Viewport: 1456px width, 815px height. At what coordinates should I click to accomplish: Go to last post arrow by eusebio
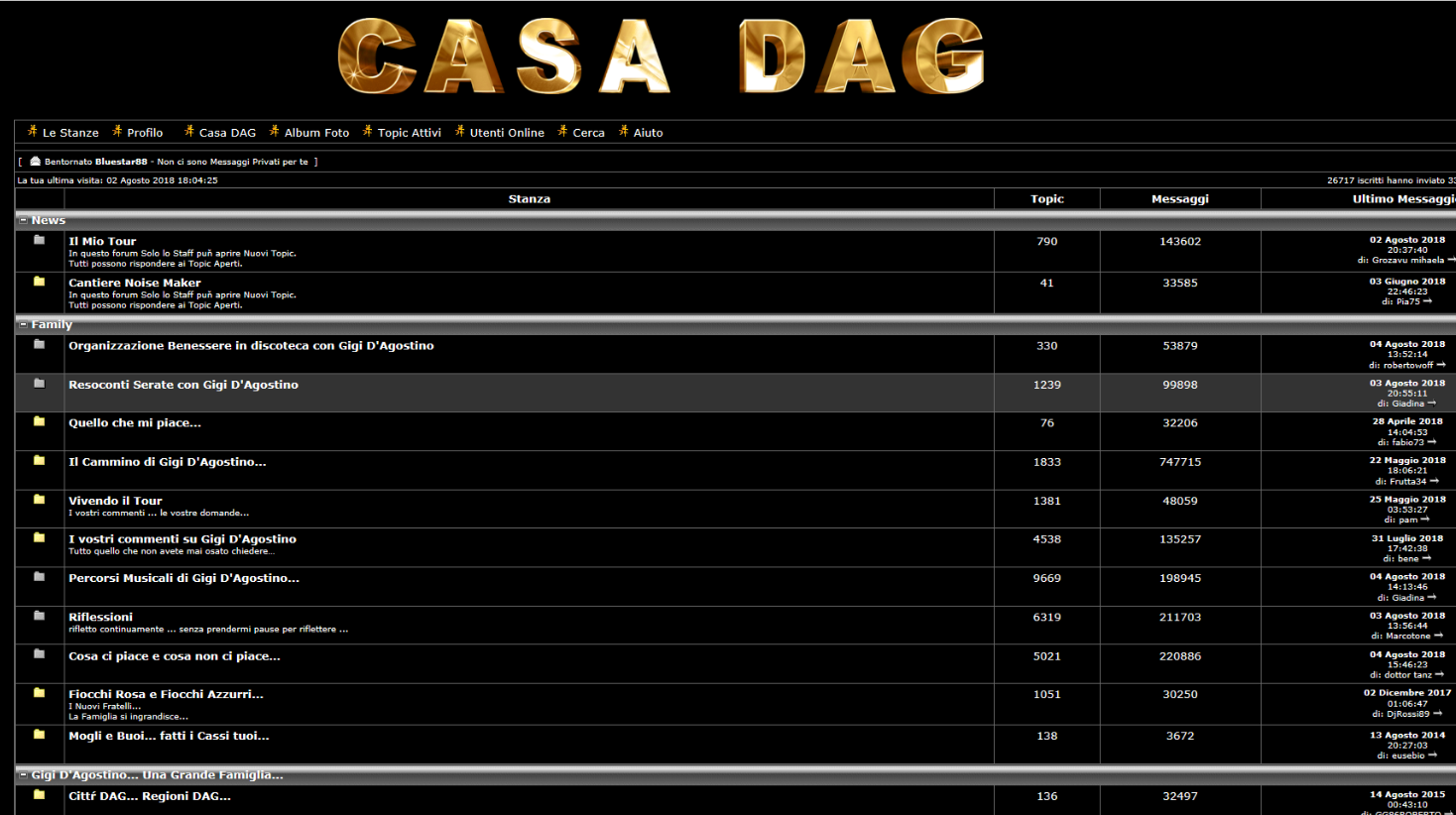click(x=1432, y=755)
